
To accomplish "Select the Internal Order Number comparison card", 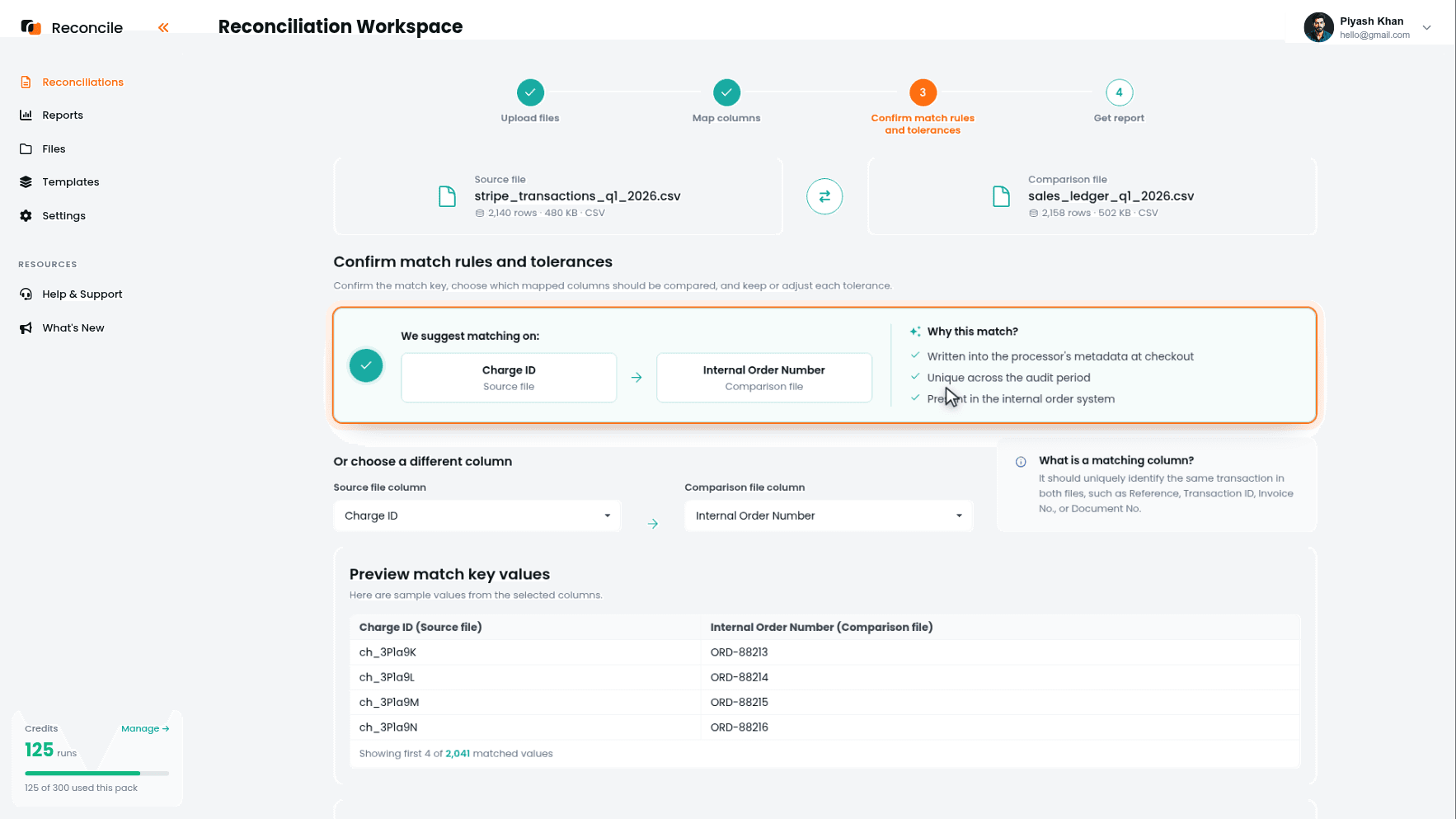I will [764, 378].
